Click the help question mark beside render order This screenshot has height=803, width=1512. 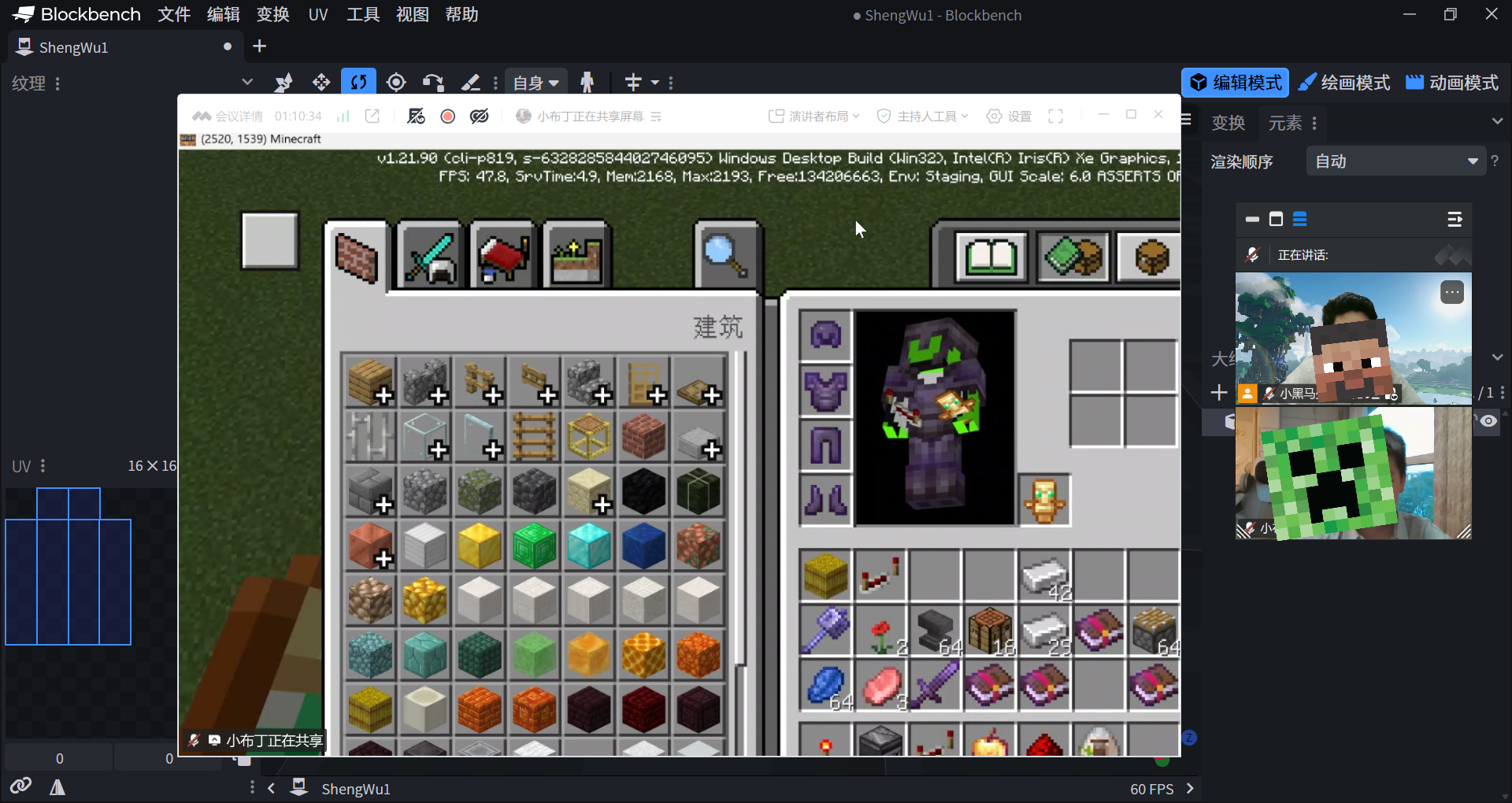[1495, 161]
